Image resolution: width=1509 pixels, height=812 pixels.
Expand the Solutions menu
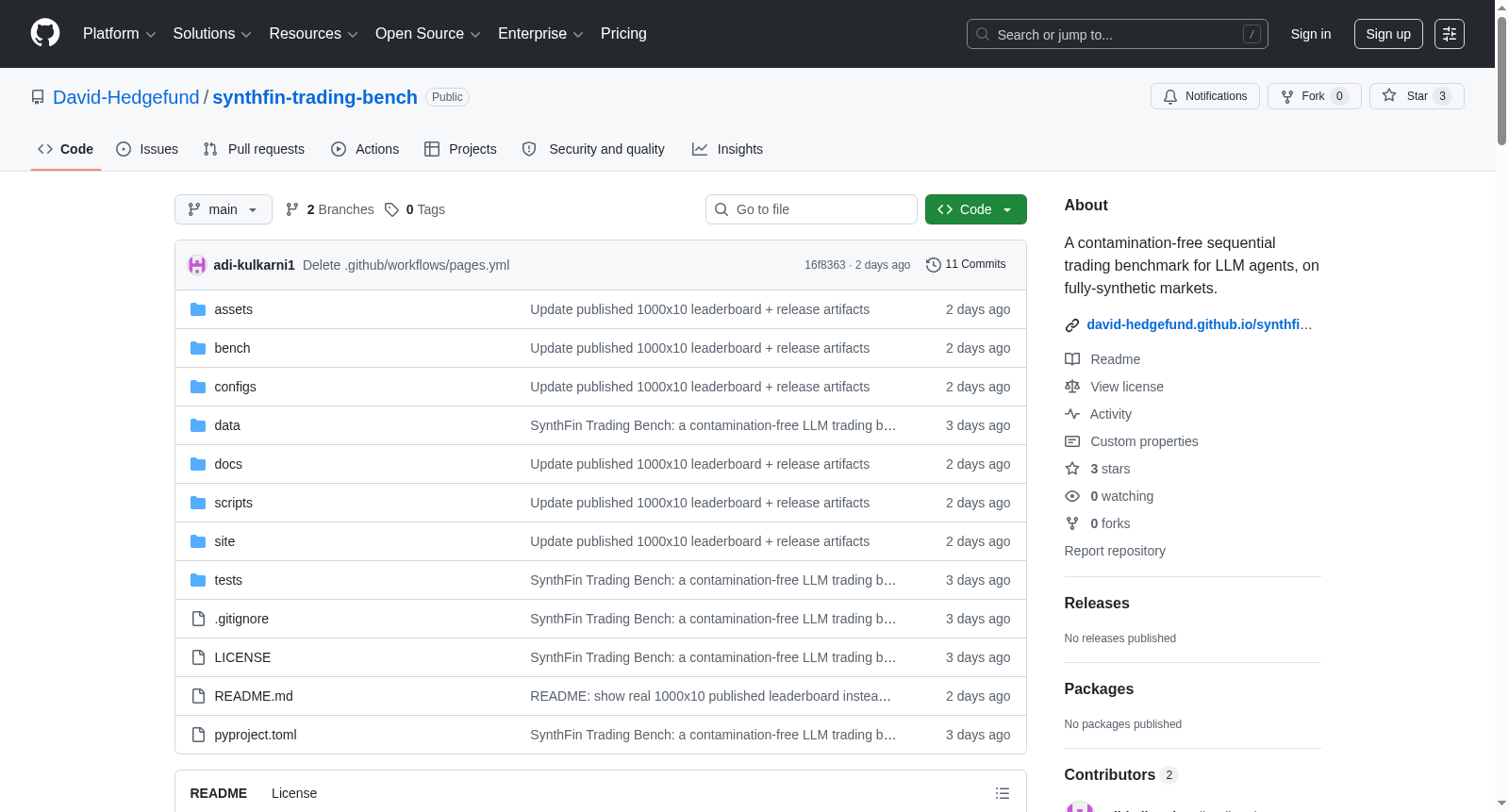(212, 34)
